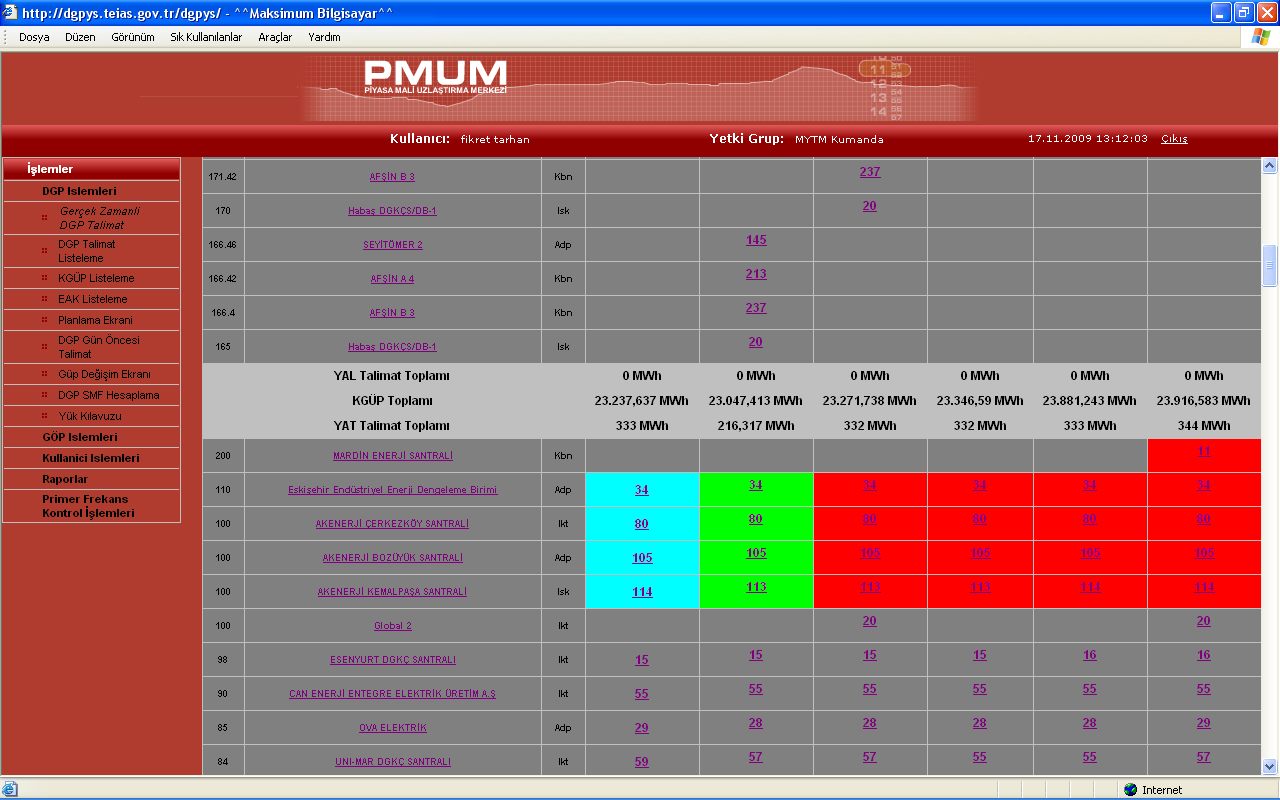Screen dimensions: 1280x800
Task: Click value 145 in SEYİTÖMER 2 row
Action: [756, 240]
